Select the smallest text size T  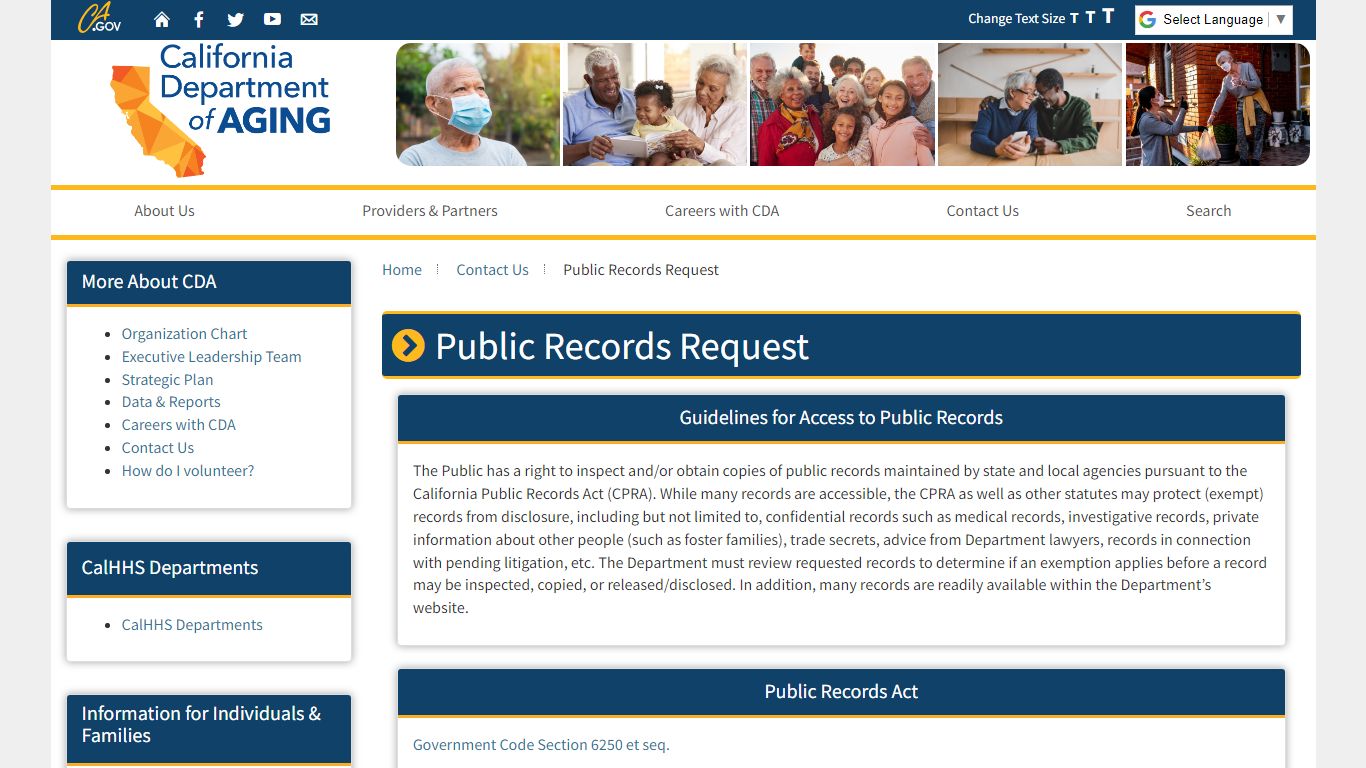[x=1074, y=18]
